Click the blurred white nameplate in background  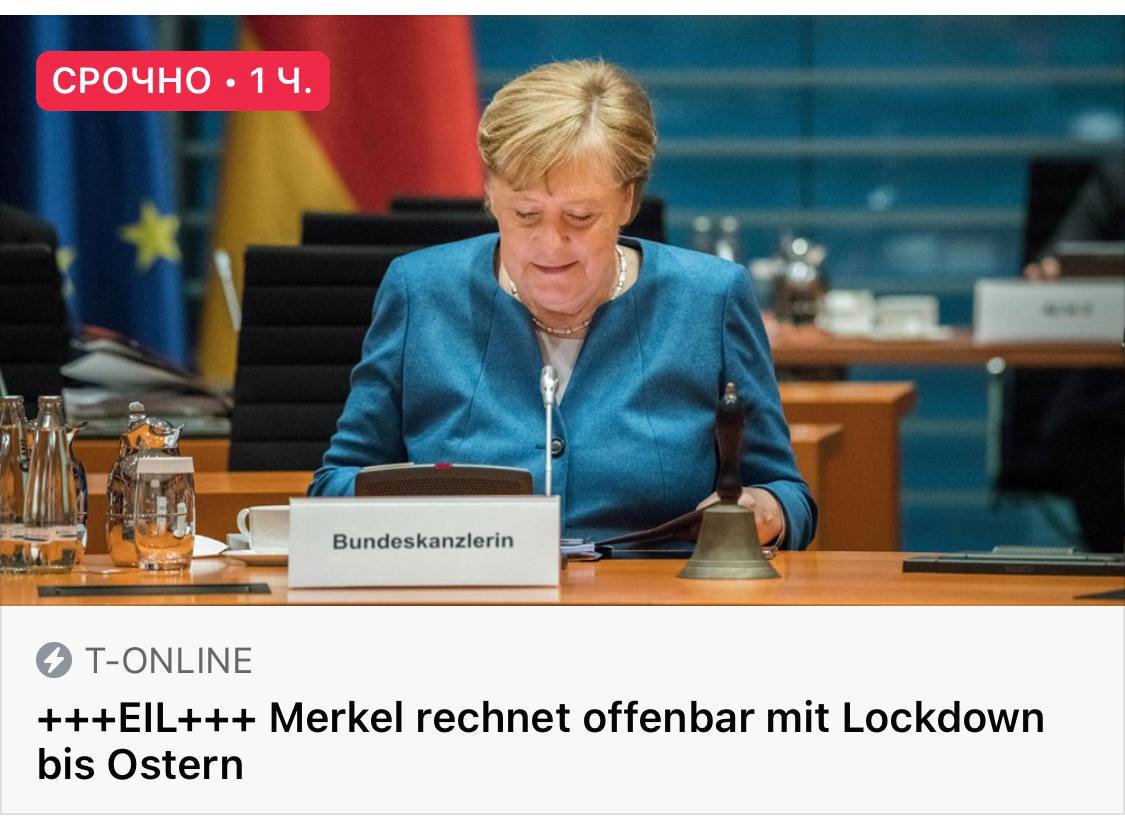[1048, 311]
